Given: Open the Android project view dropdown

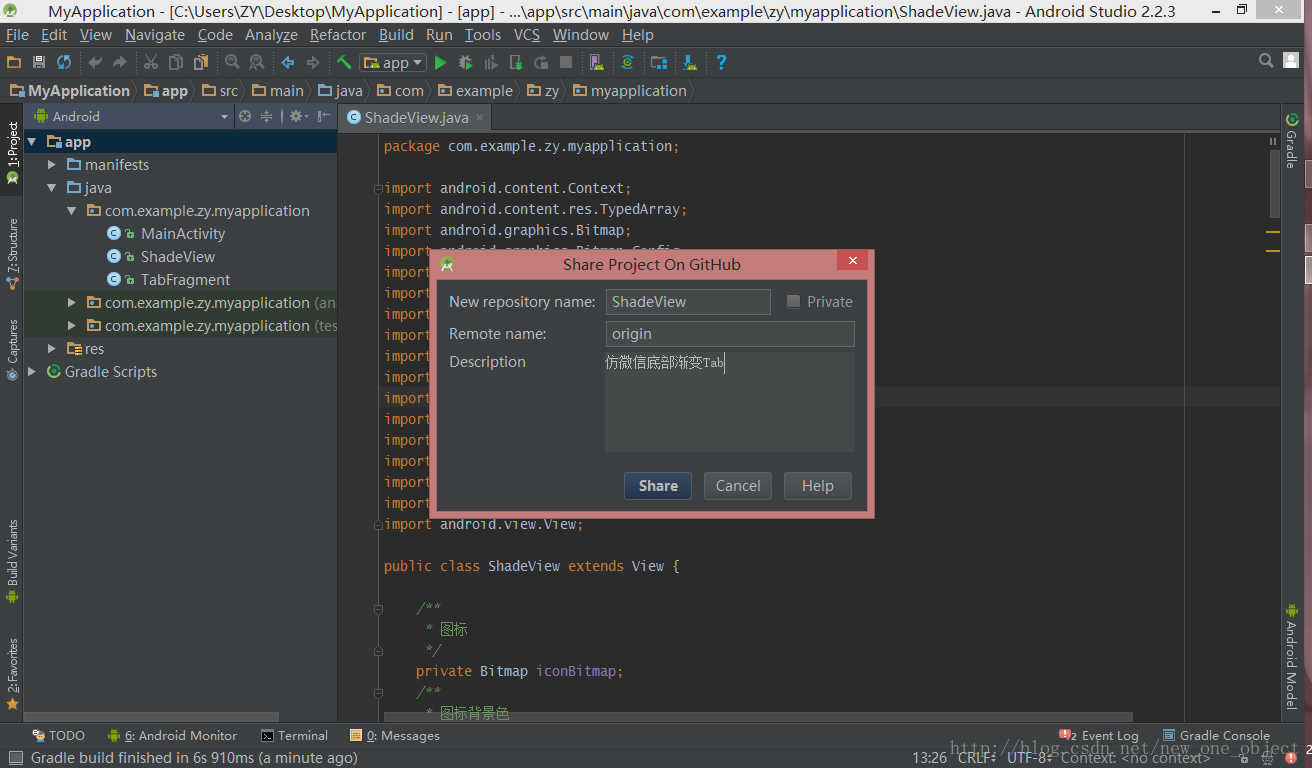Looking at the screenshot, I should (132, 116).
